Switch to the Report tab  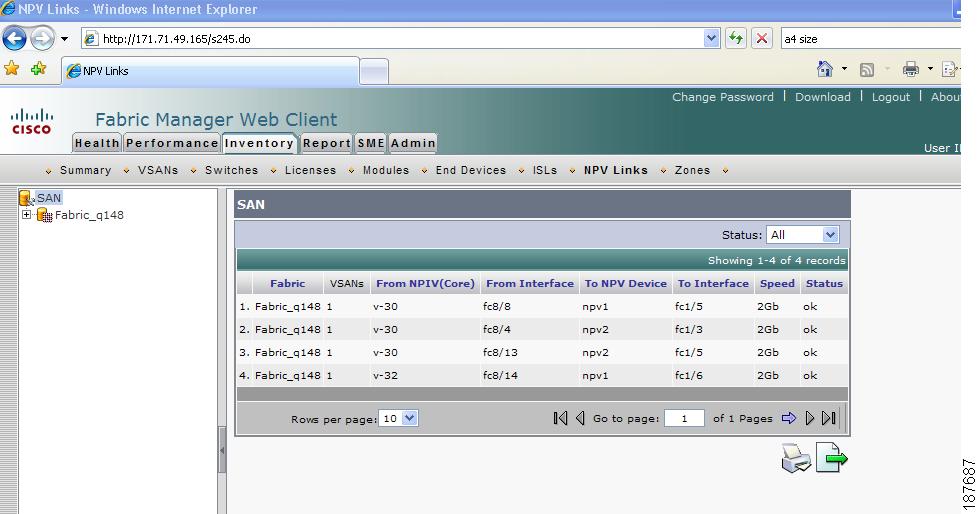pyautogui.click(x=327, y=143)
